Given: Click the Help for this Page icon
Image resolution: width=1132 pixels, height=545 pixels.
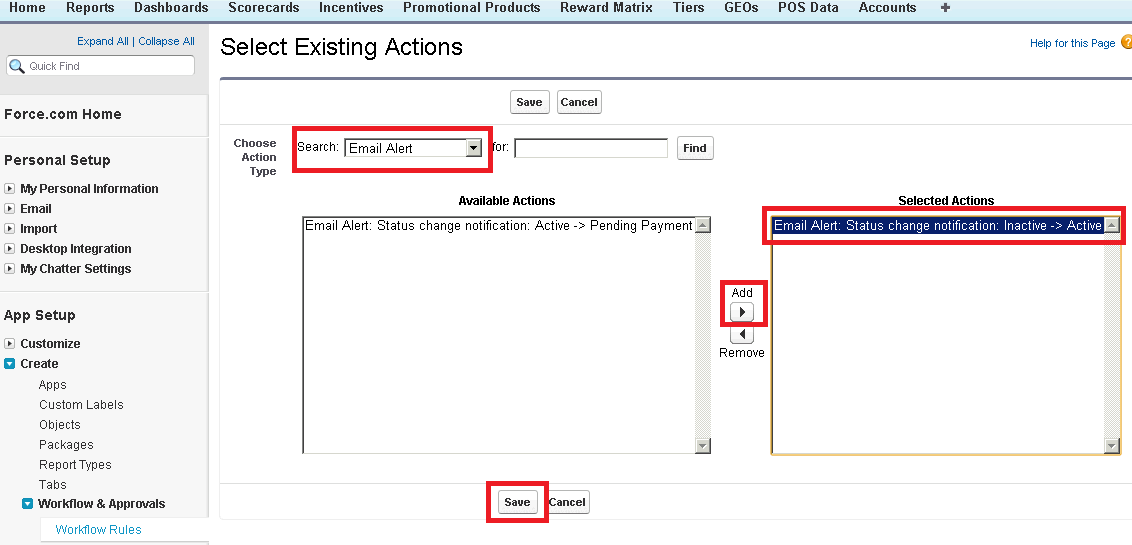Looking at the screenshot, I should click(1126, 42).
